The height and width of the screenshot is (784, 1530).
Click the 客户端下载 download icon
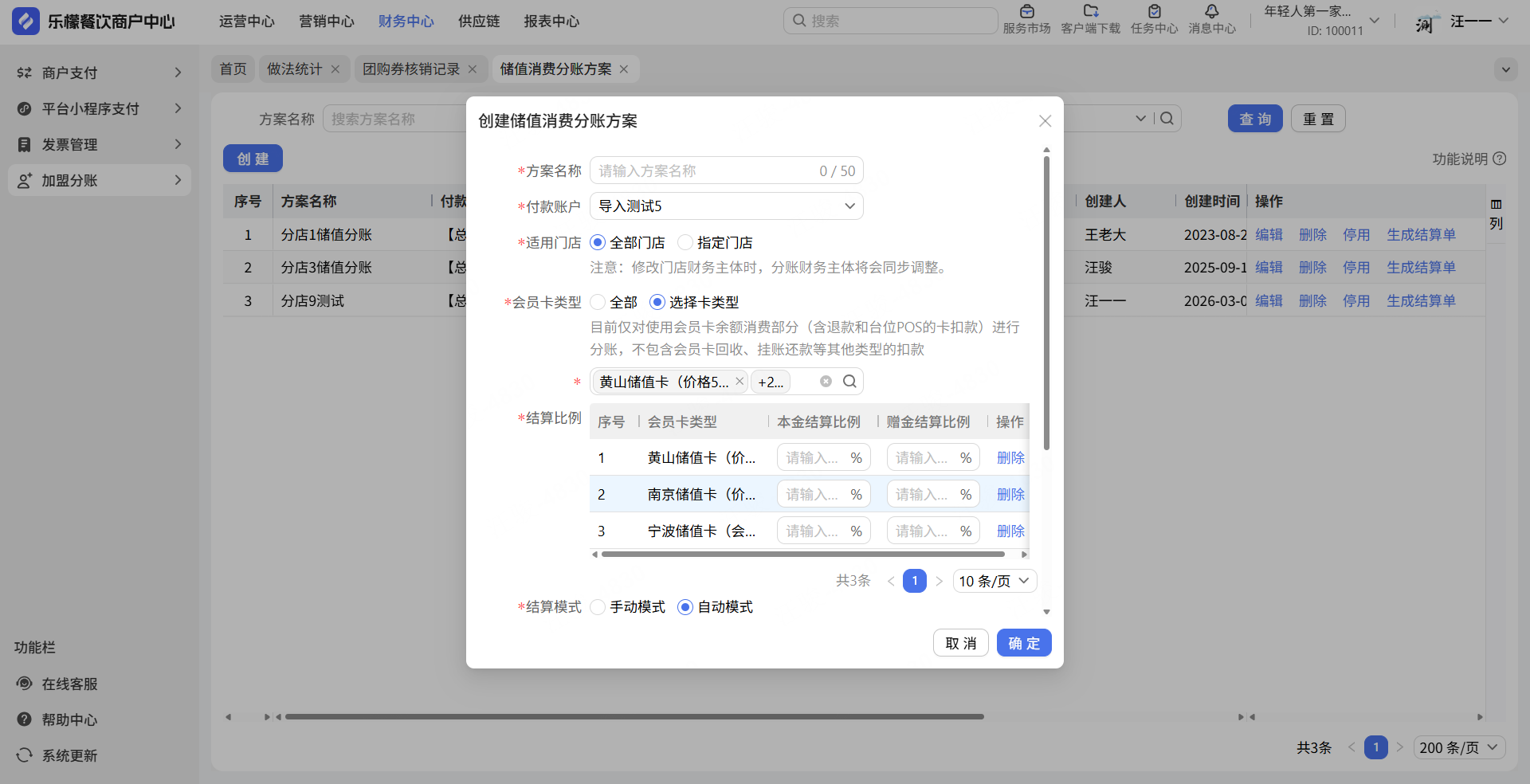click(x=1090, y=12)
